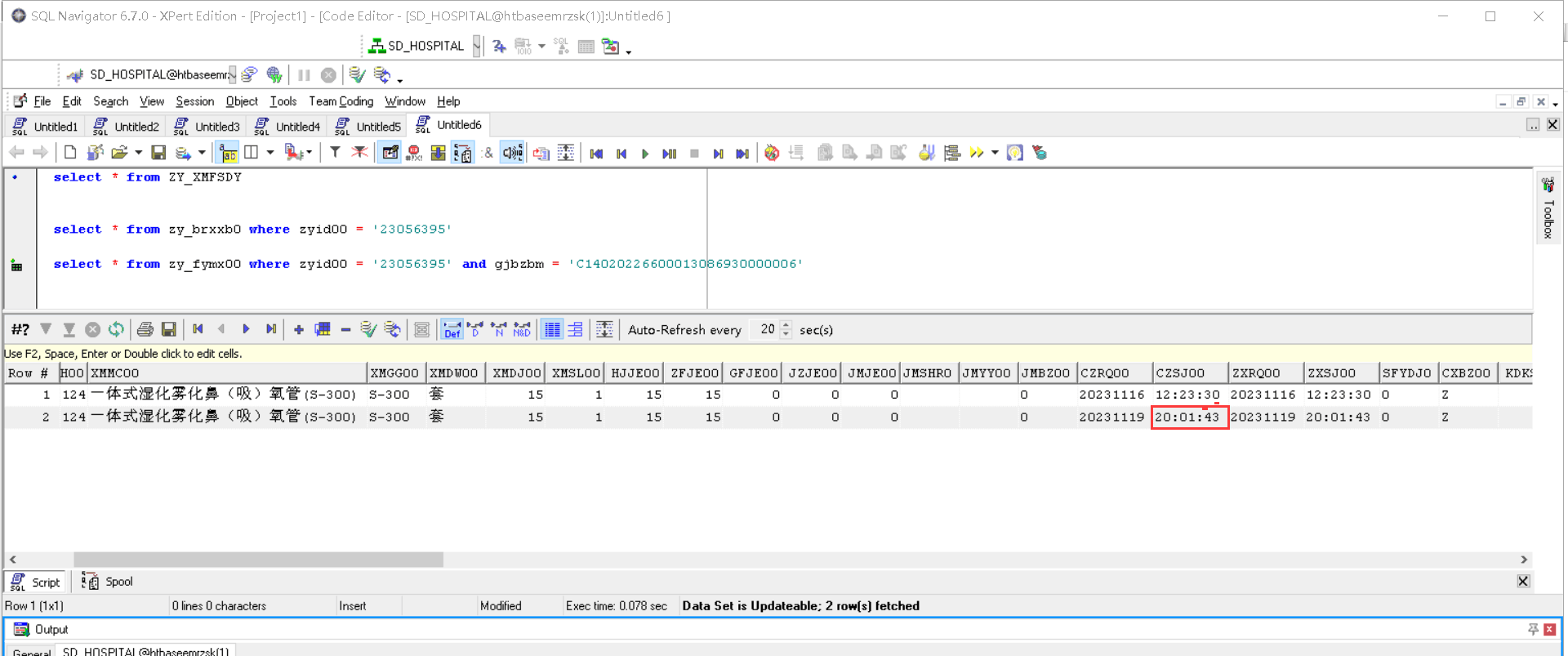Click the Commit icon in session toolbar
Viewport: 1568px width, 656px height.
[357, 75]
